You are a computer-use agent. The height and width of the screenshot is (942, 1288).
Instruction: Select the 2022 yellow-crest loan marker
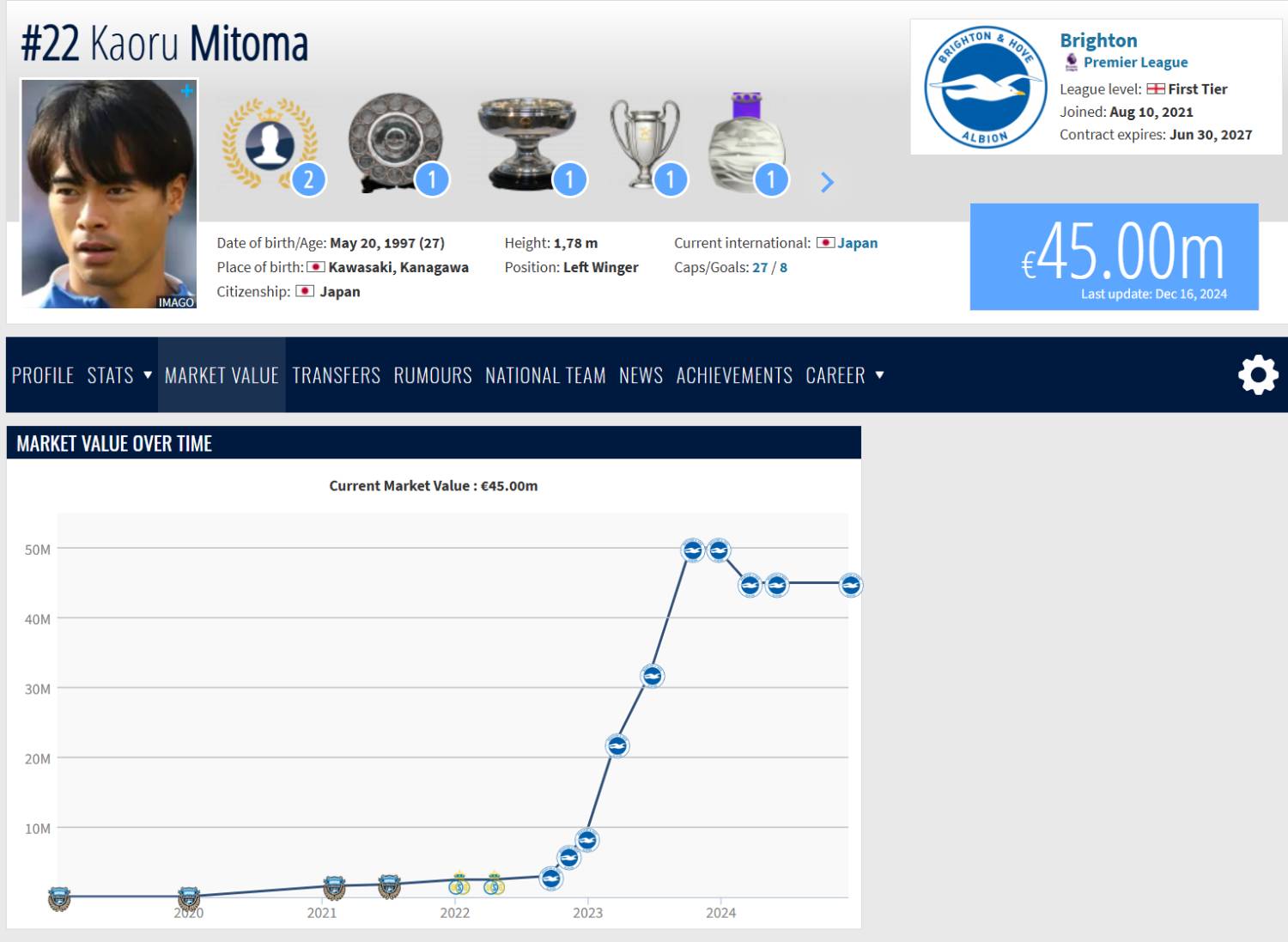[x=459, y=882]
